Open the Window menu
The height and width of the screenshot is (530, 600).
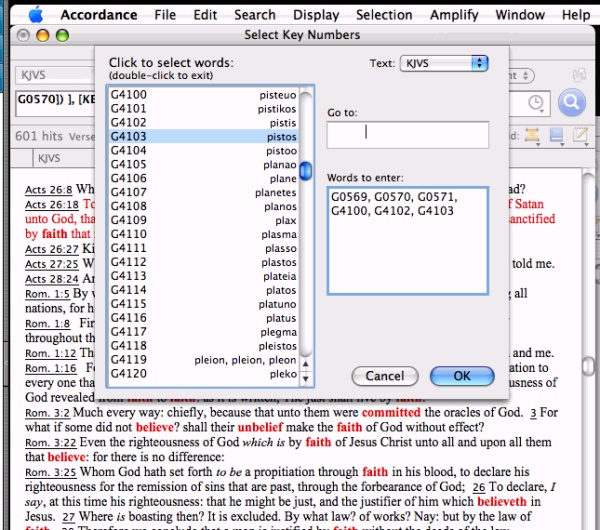point(520,15)
